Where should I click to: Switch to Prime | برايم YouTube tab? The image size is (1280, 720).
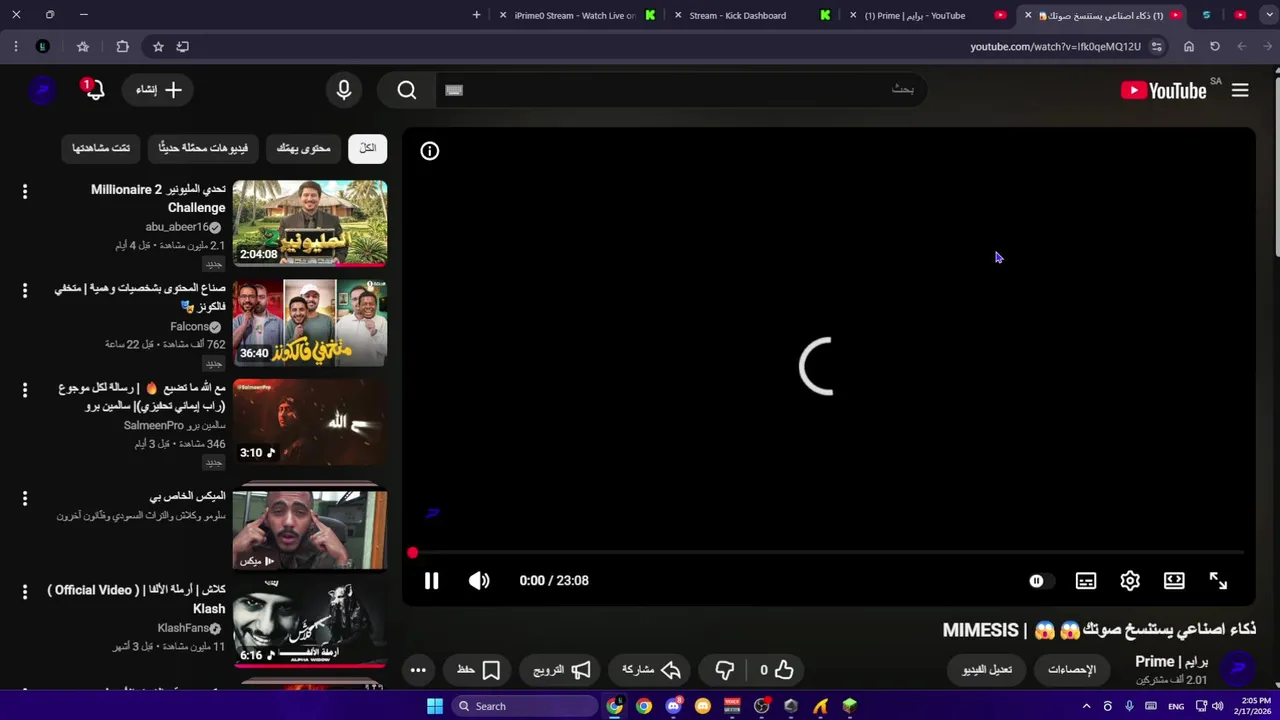(928, 15)
